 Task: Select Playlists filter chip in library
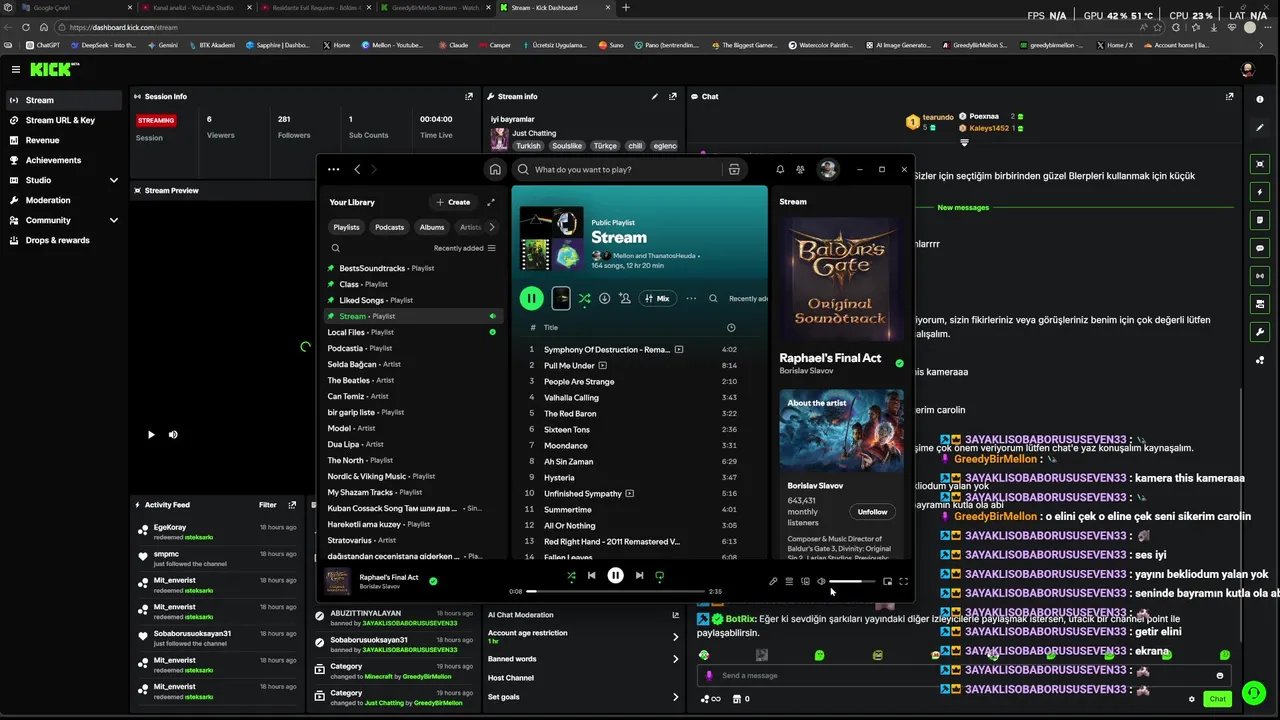346,227
